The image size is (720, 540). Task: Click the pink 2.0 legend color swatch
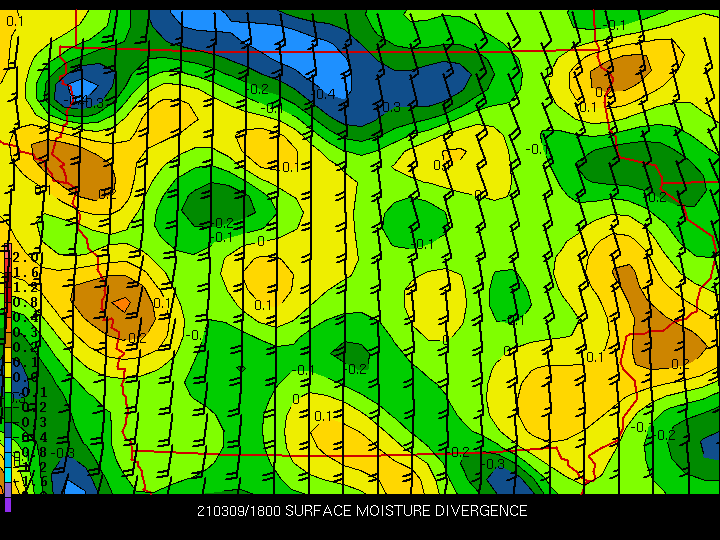click(8, 250)
